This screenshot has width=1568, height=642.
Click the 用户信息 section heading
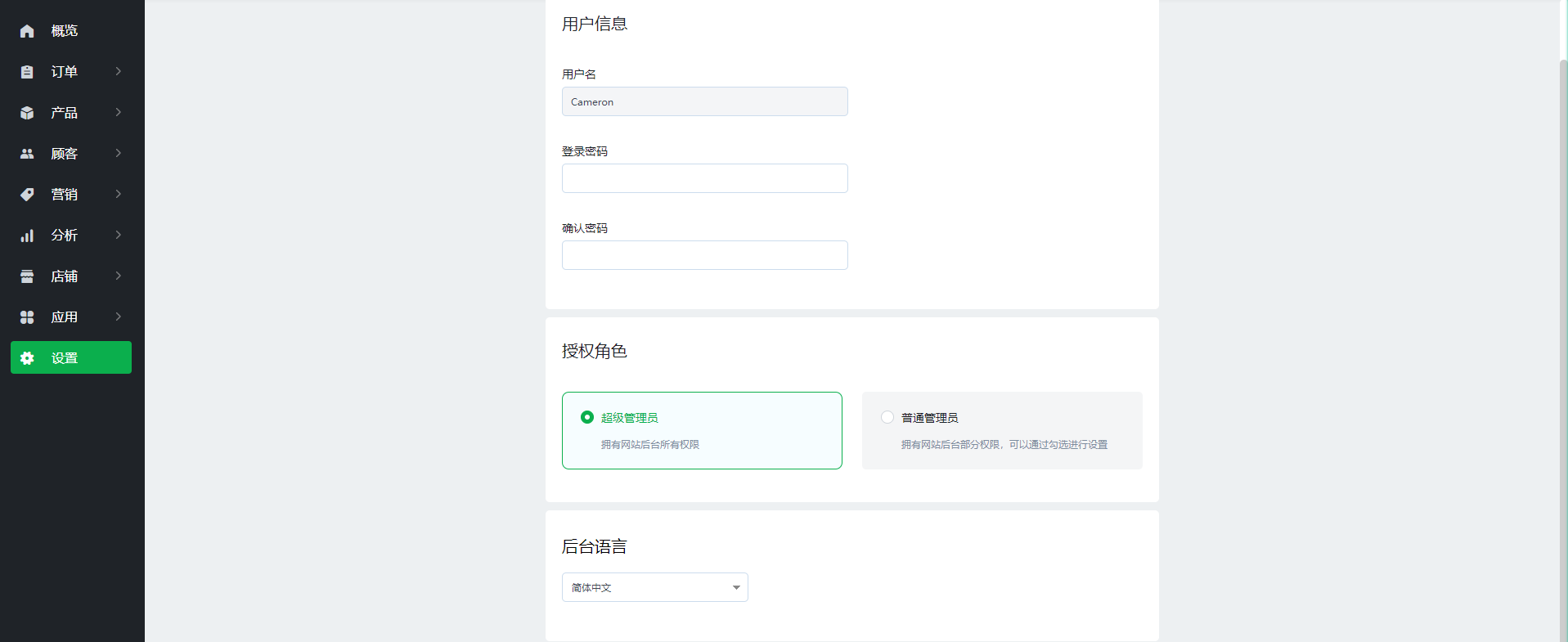click(x=595, y=24)
